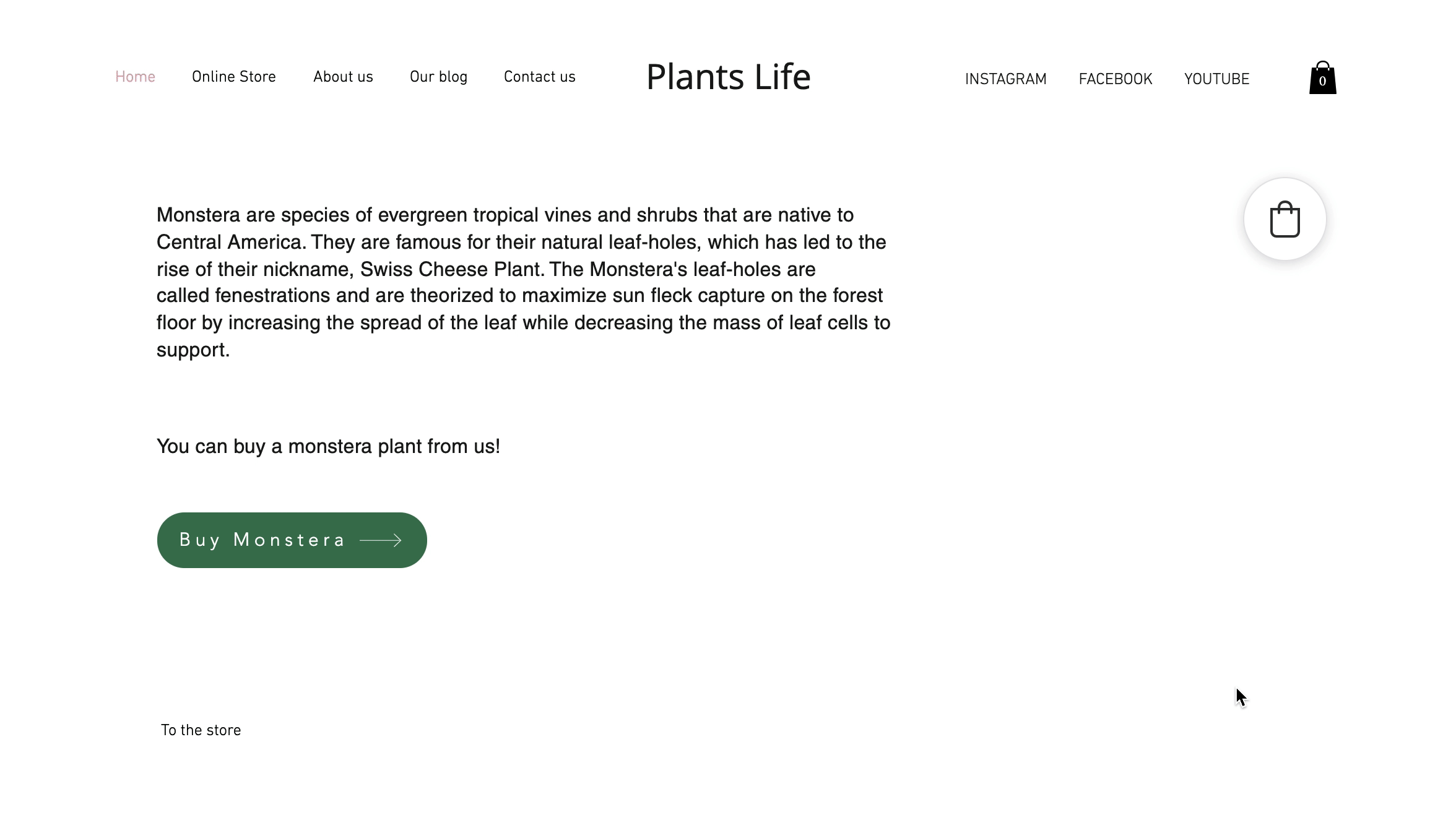Follow the YOUTUBE link
1456x828 pixels.
point(1216,79)
